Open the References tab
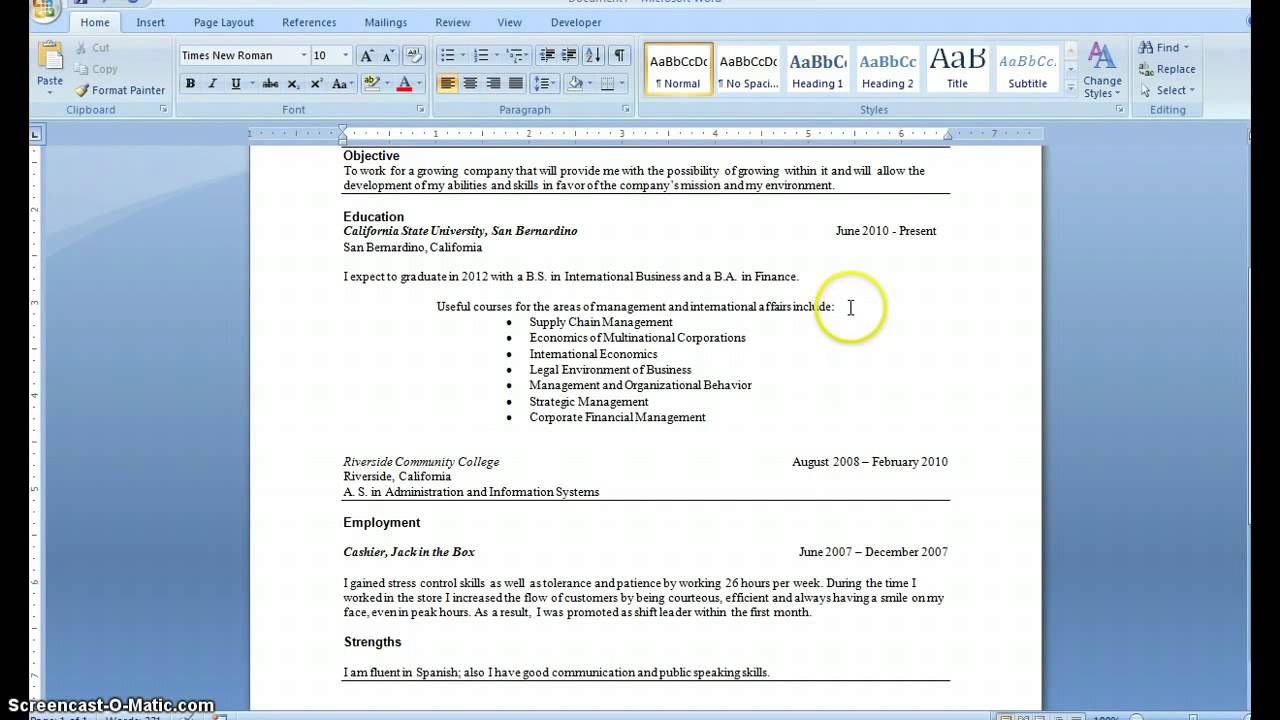Screen dimensions: 1280x720 [x=309, y=22]
